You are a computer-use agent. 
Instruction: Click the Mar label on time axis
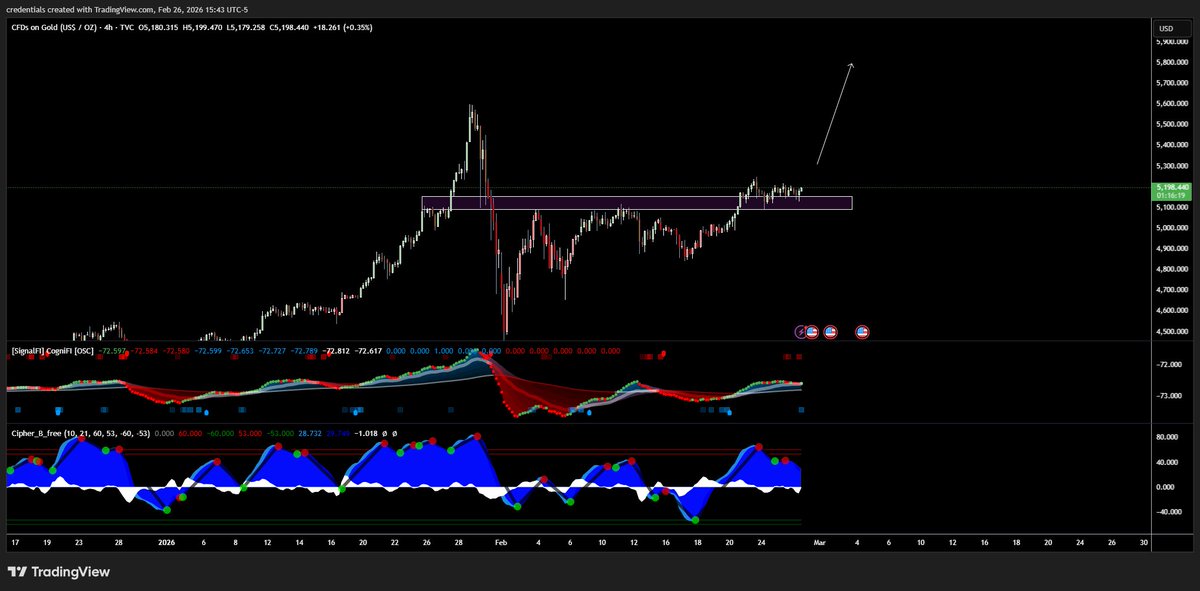tap(820, 543)
